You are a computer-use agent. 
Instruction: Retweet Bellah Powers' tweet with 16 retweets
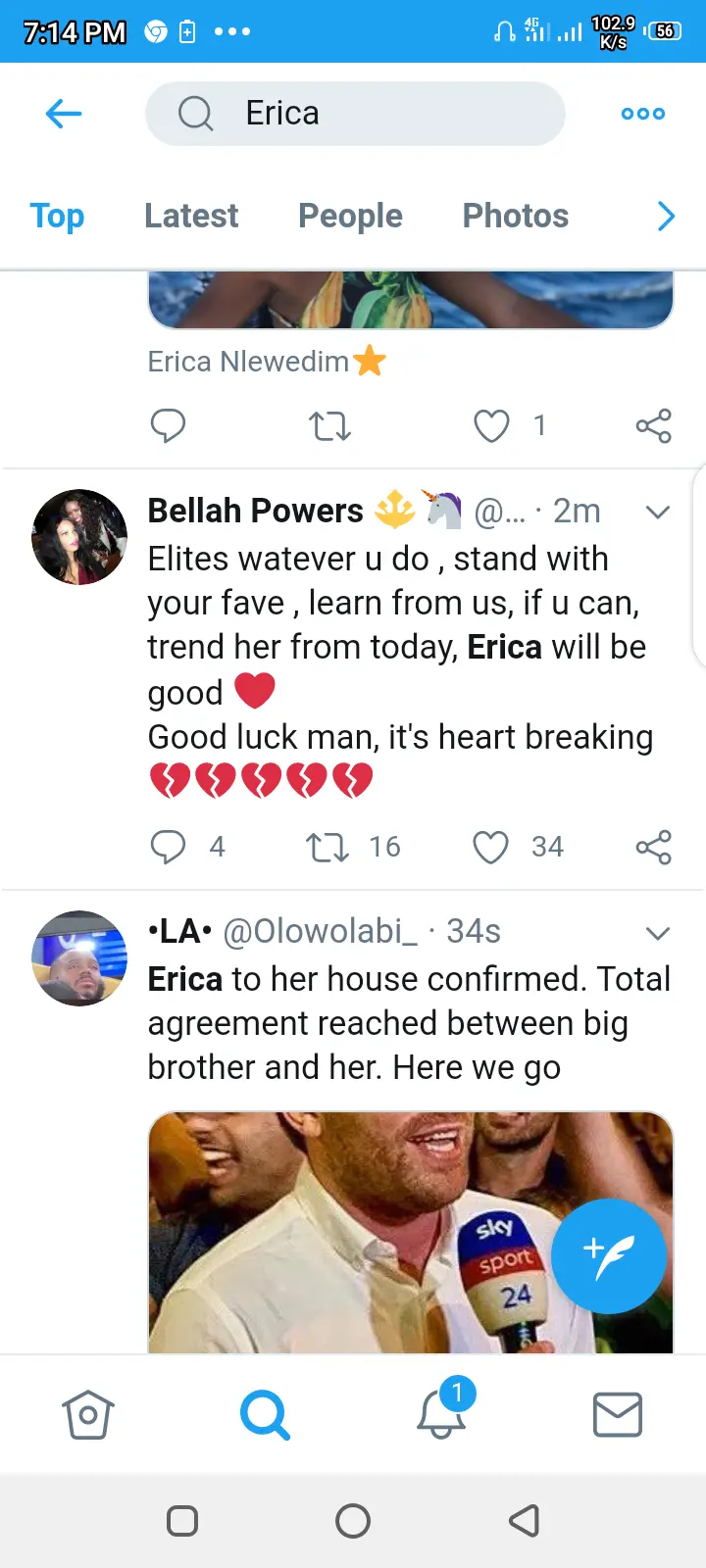click(x=328, y=847)
